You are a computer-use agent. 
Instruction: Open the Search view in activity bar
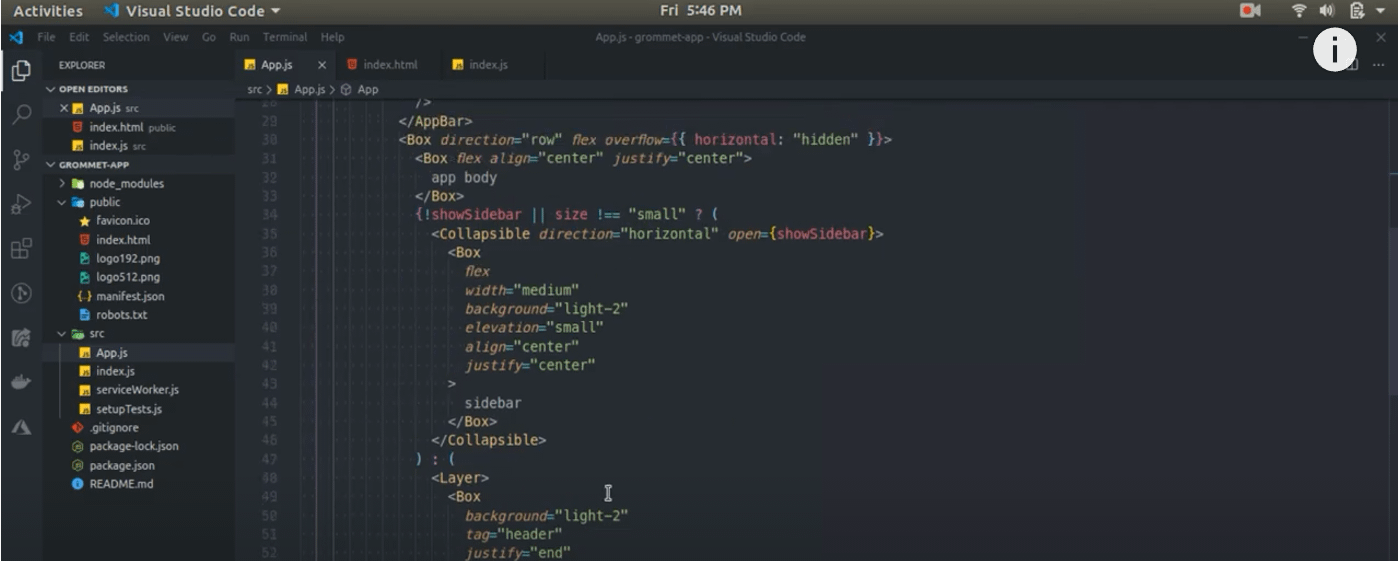(x=21, y=115)
